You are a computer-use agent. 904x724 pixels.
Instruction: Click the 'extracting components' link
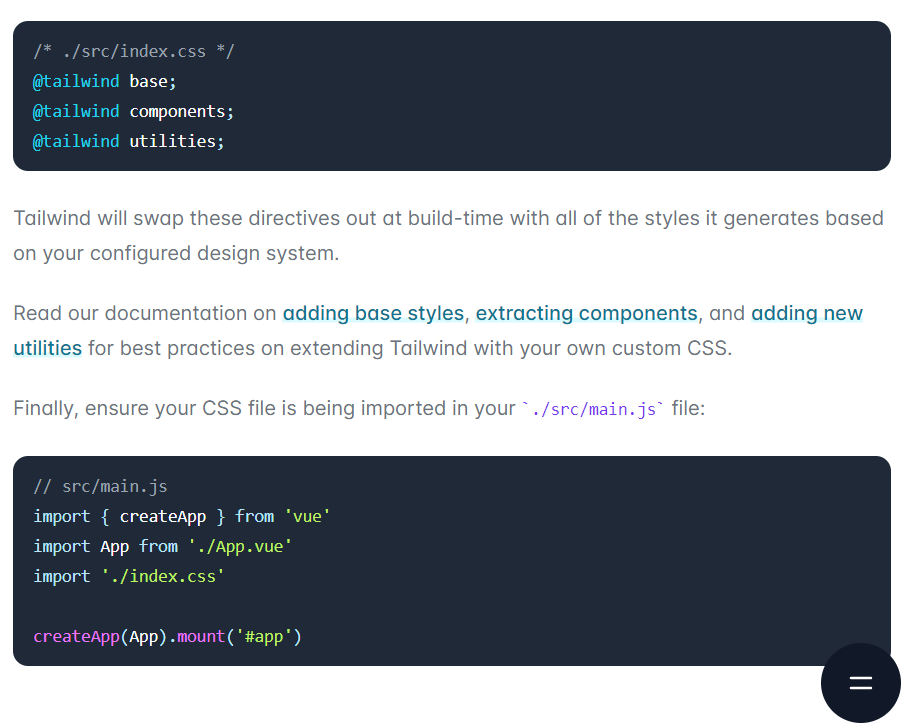[x=586, y=313]
